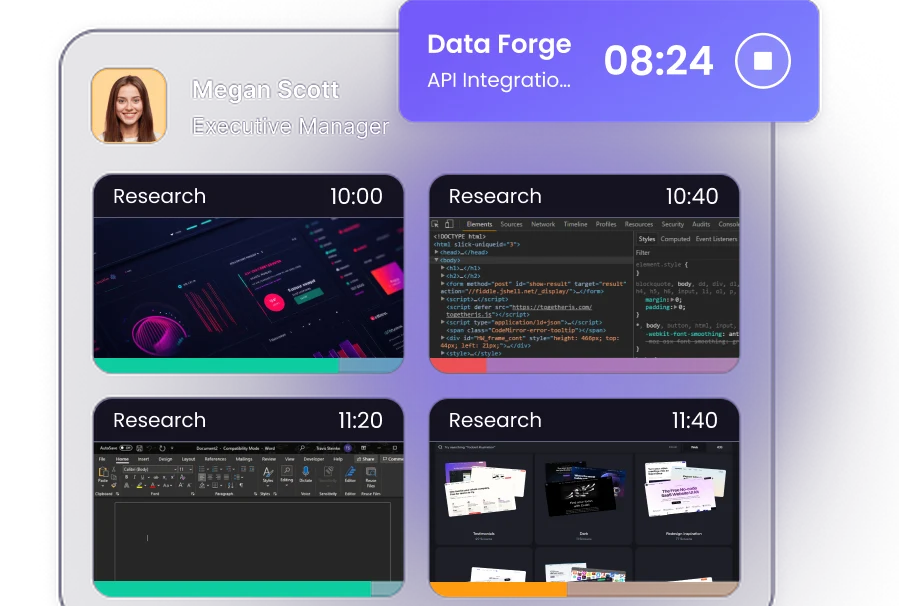Open the References ribbon tab in Word

click(216, 459)
